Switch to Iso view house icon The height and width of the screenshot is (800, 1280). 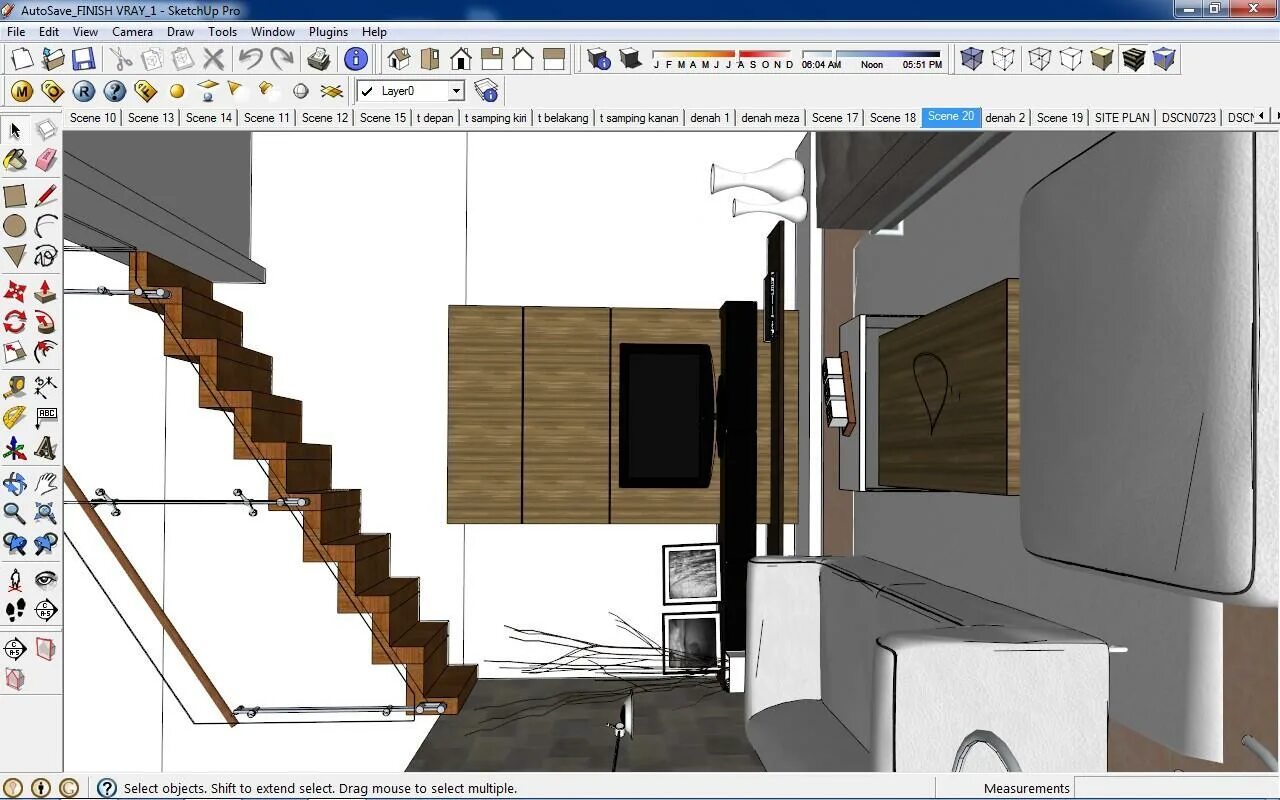coord(399,59)
